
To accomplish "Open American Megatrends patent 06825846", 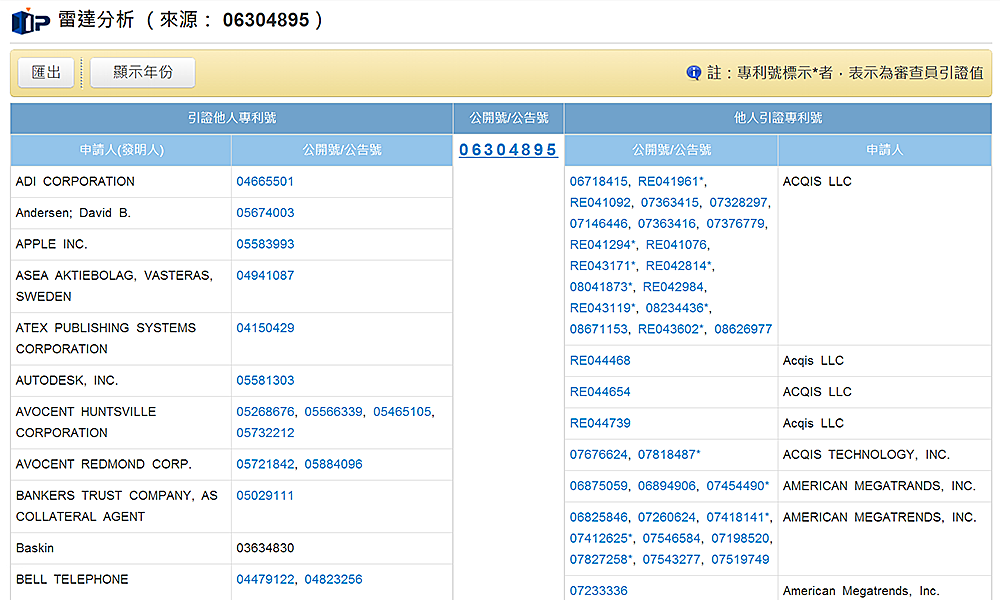I will click(x=599, y=516).
